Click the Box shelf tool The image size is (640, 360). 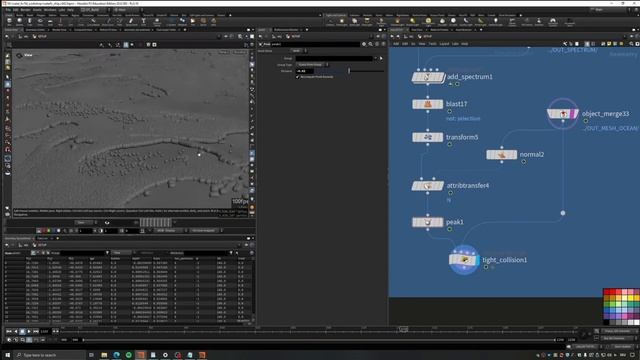click(x=9, y=21)
